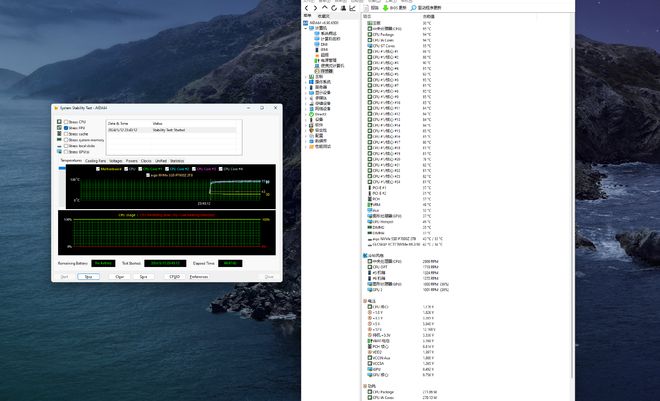Expand the 主板 tree node
Image resolution: width=660 pixels, height=401 pixels.
coord(306,77)
